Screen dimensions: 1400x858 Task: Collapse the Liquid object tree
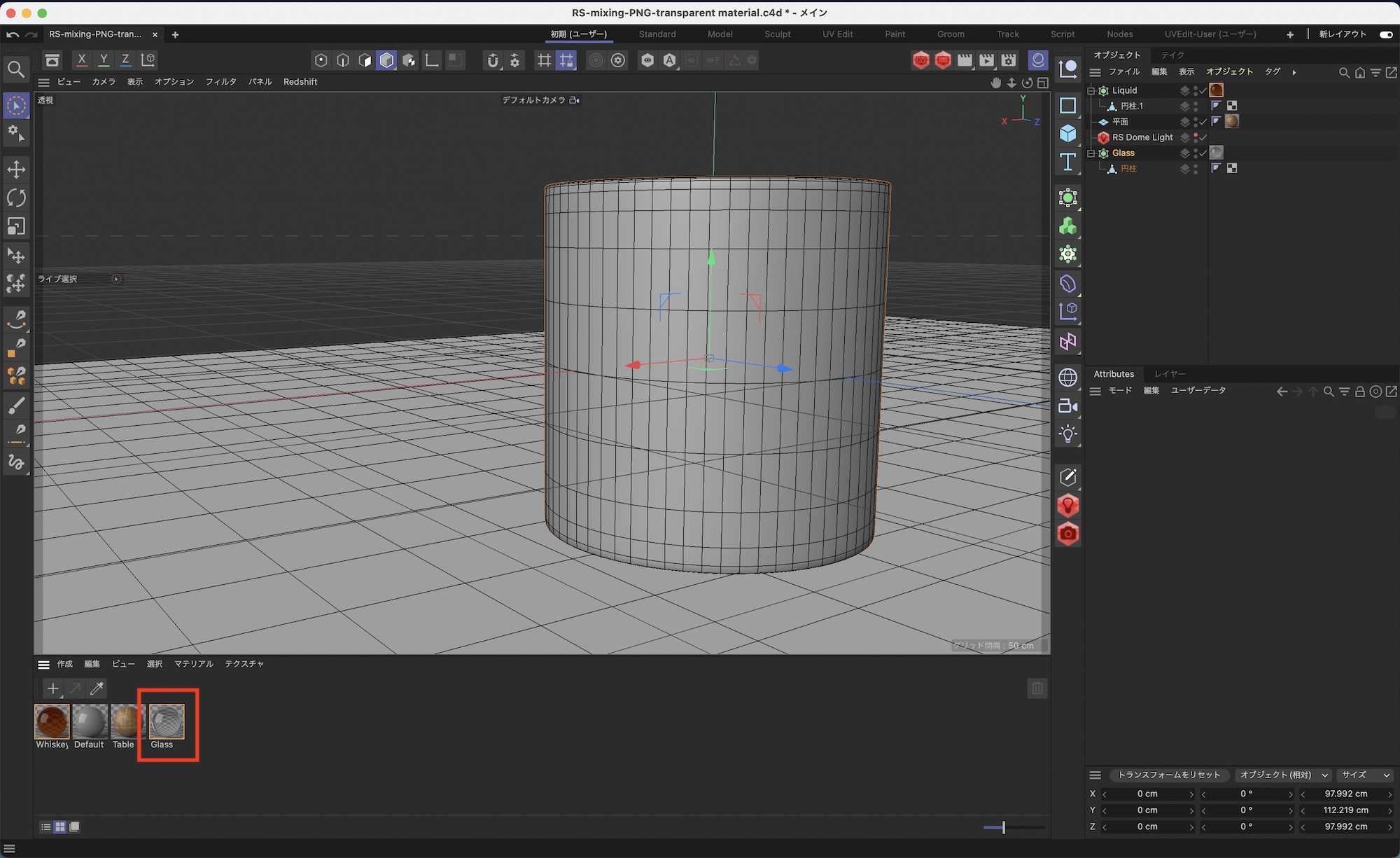coord(1091,90)
